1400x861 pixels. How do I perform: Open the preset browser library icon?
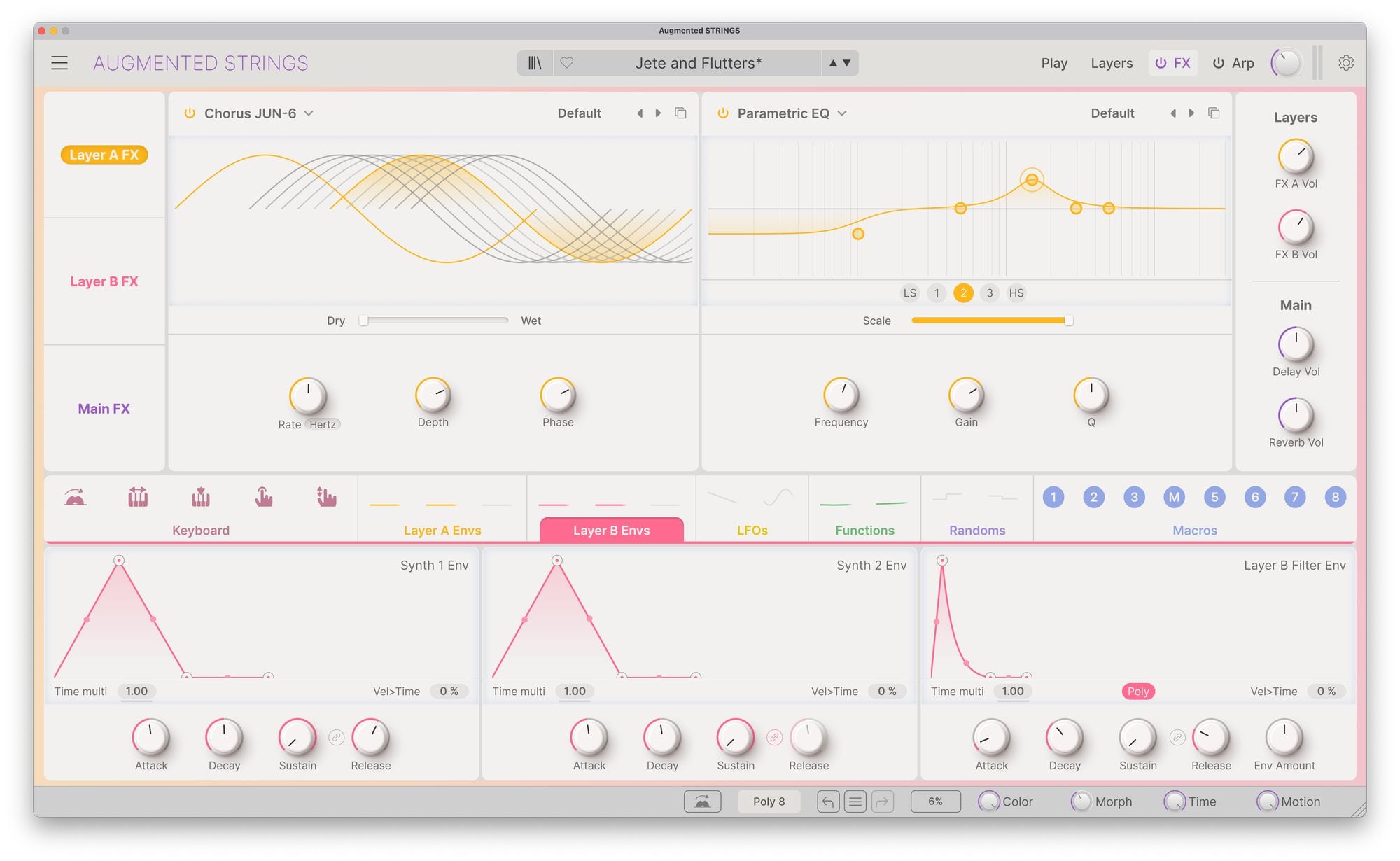[535, 63]
